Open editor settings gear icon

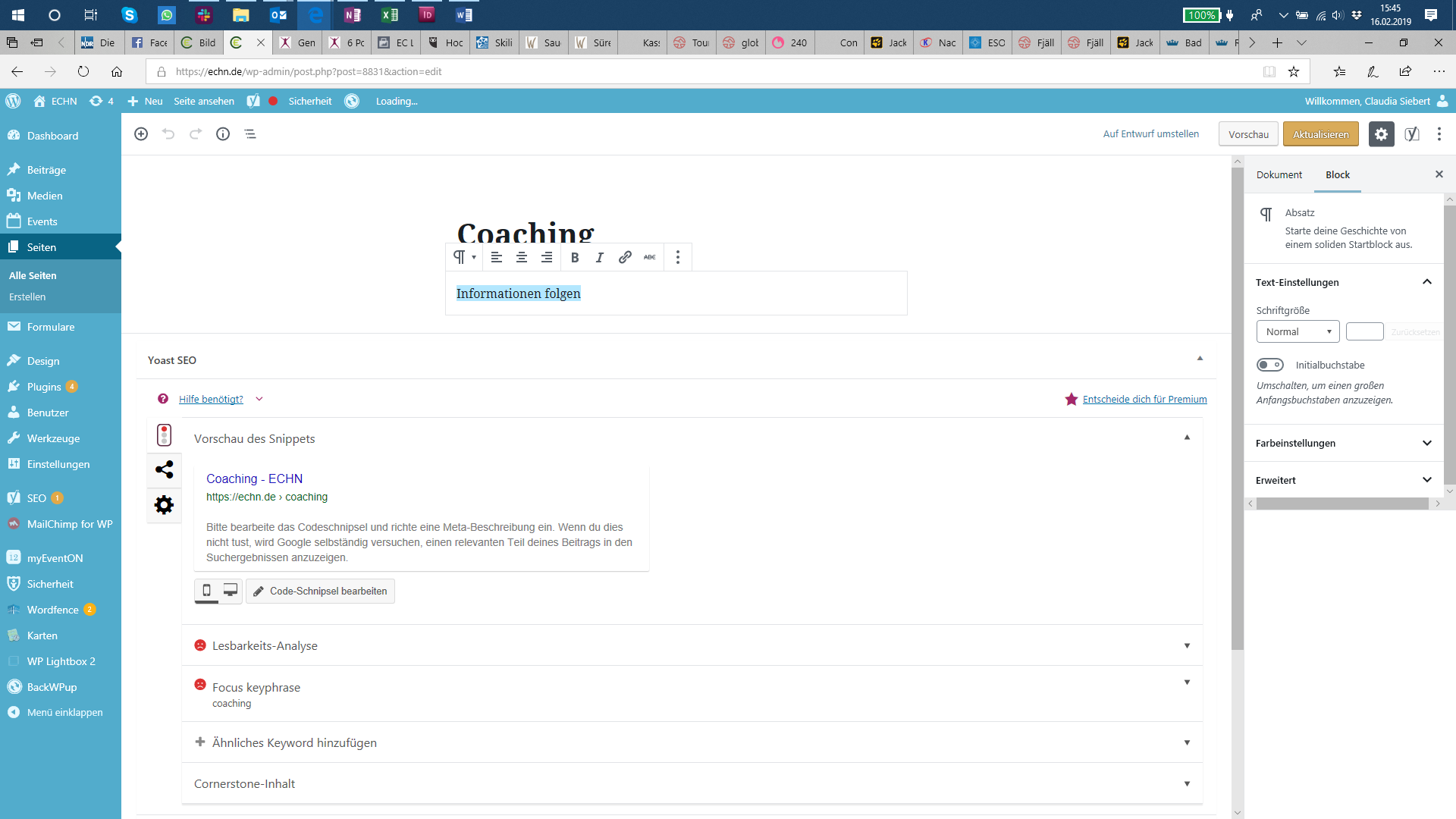click(x=1381, y=134)
